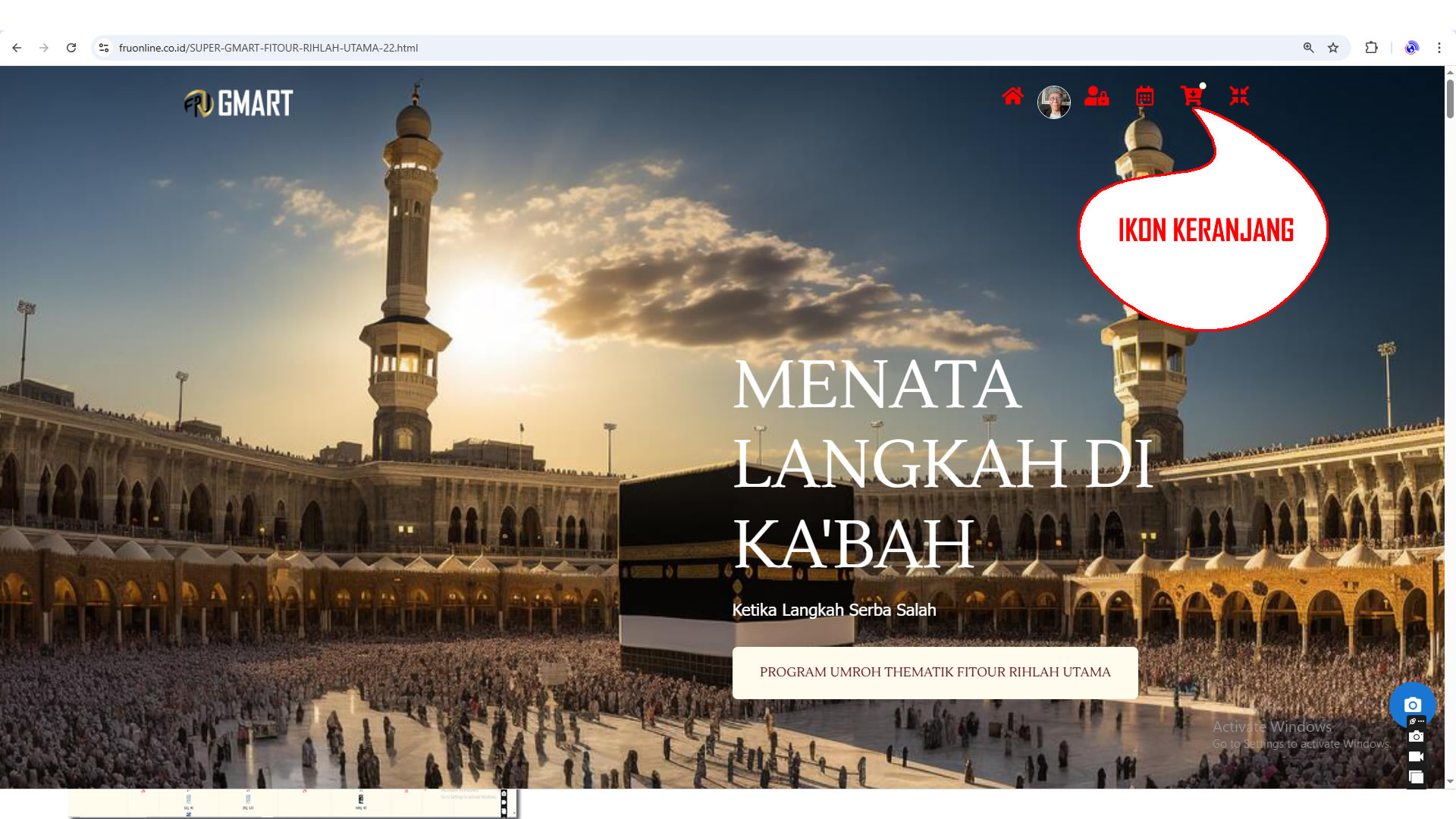Click the screenshot camera icon in capture toolbar
Screen dimensions: 1456x819
coord(1416,736)
